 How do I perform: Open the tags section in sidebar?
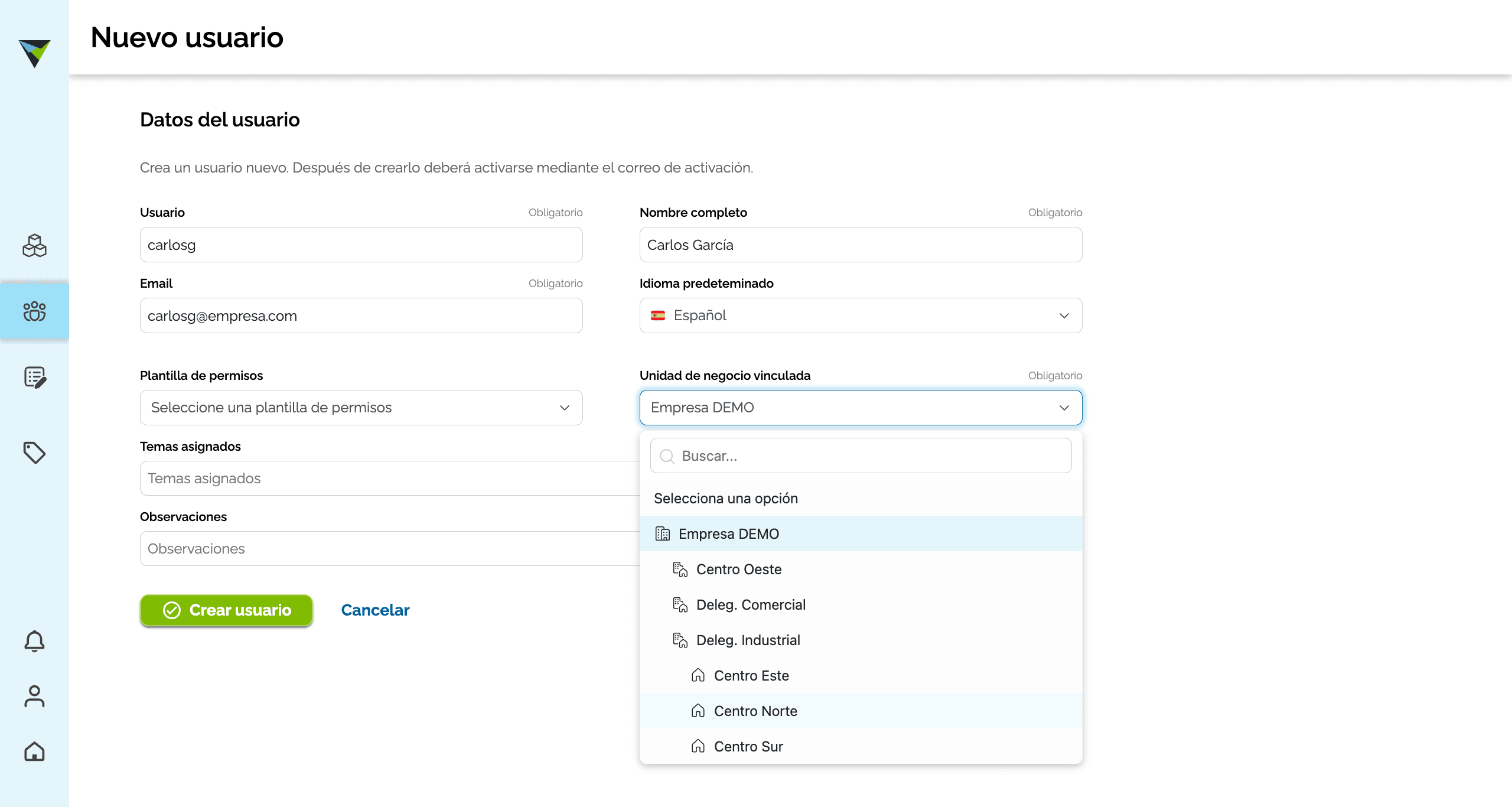[x=34, y=453]
